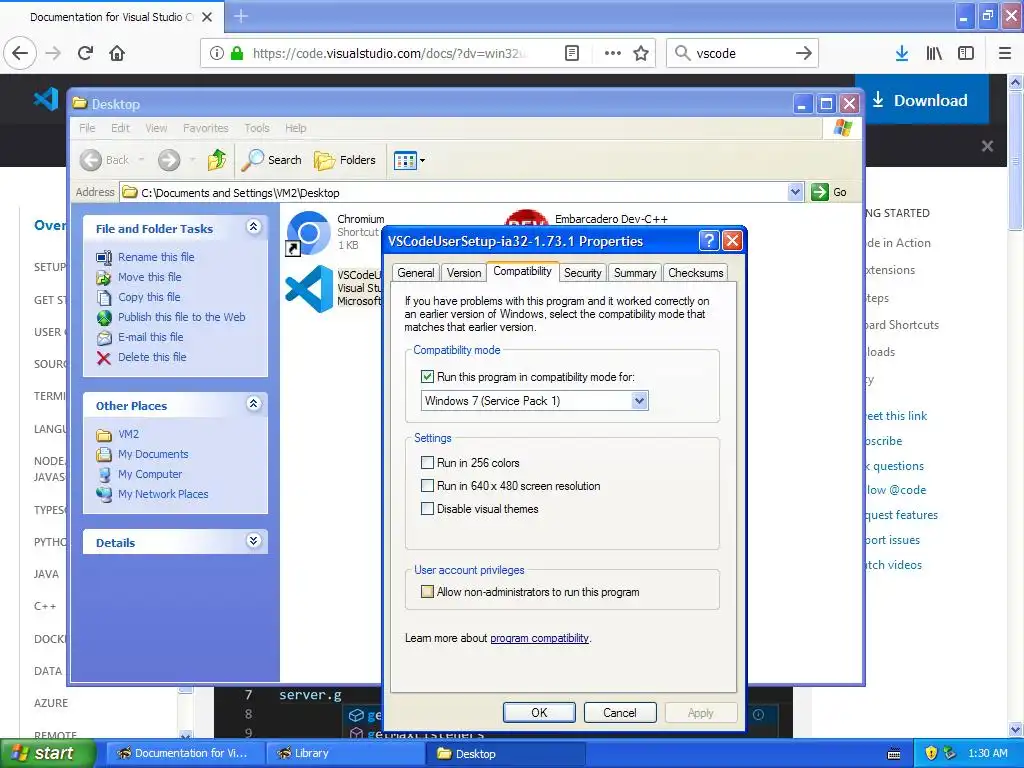Switch to Summary tab
1024x768 pixels.
point(635,273)
